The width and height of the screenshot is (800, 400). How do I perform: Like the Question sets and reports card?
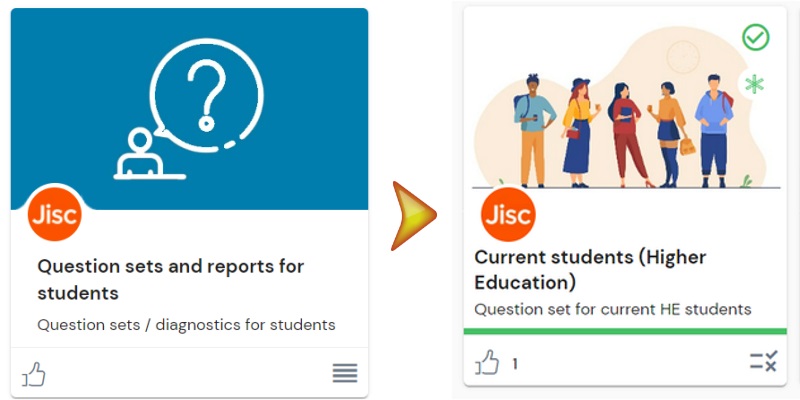tap(34, 375)
